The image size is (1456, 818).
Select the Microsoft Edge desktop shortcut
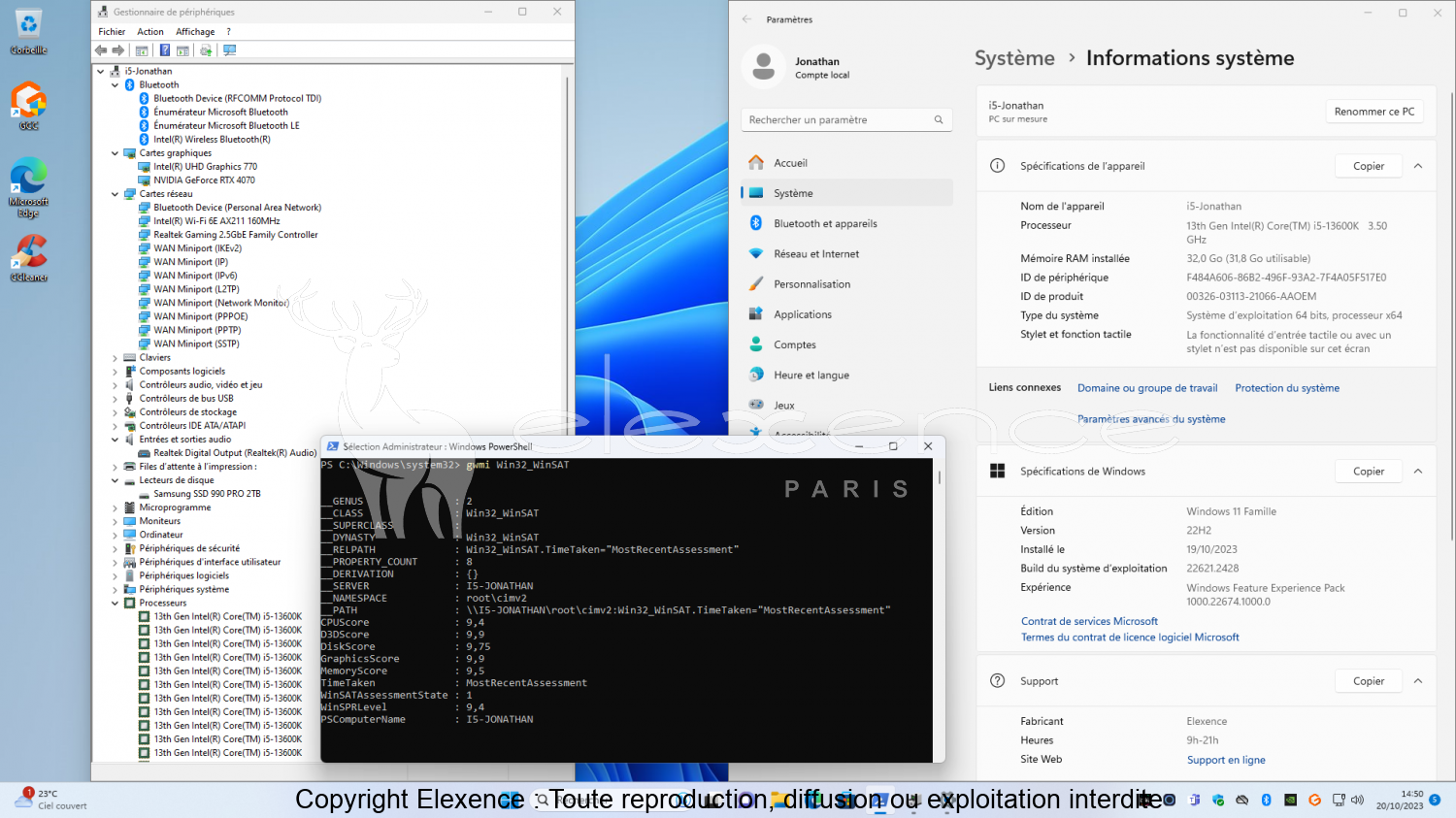(29, 187)
